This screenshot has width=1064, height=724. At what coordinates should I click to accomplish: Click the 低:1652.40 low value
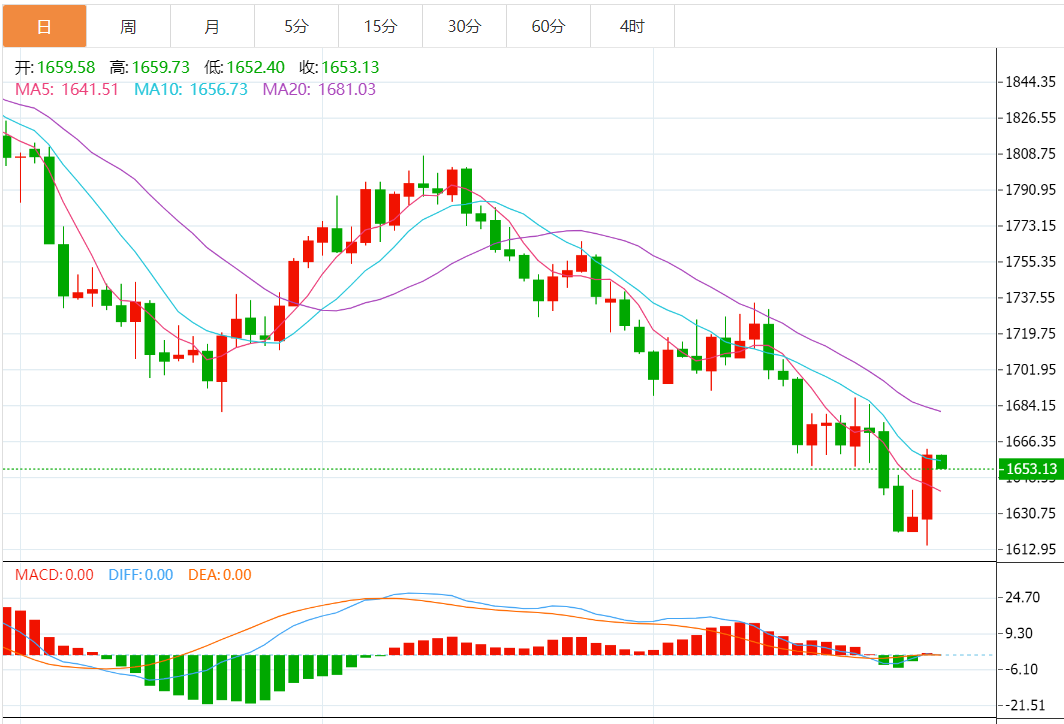click(244, 67)
